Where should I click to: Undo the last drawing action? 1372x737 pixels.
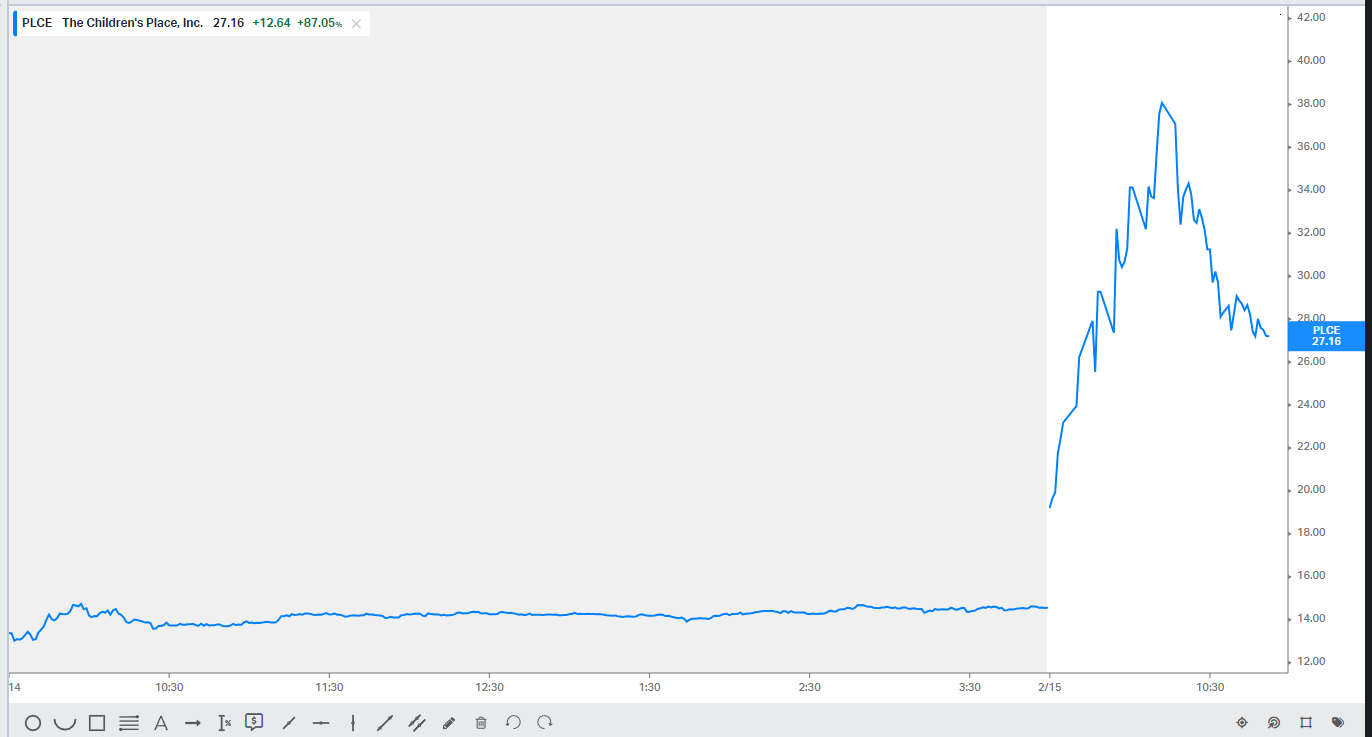coord(513,722)
